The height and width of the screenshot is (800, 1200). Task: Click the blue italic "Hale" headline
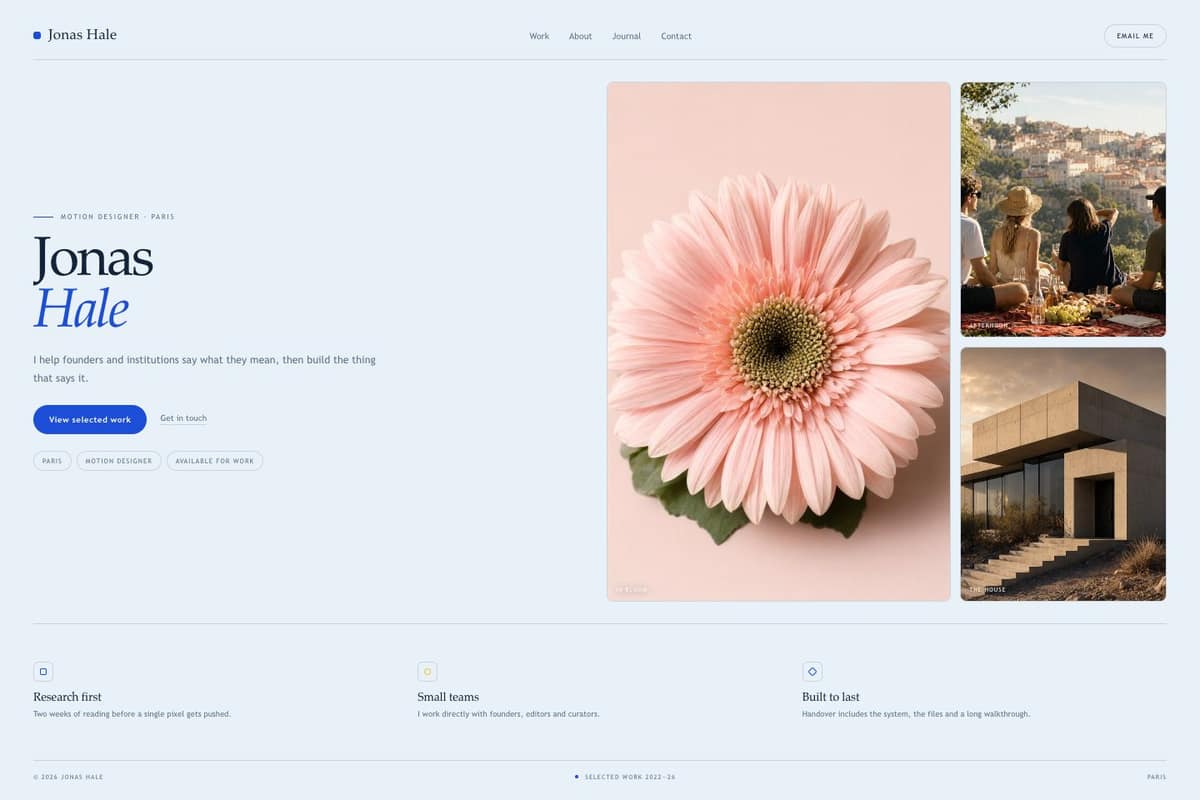click(81, 308)
